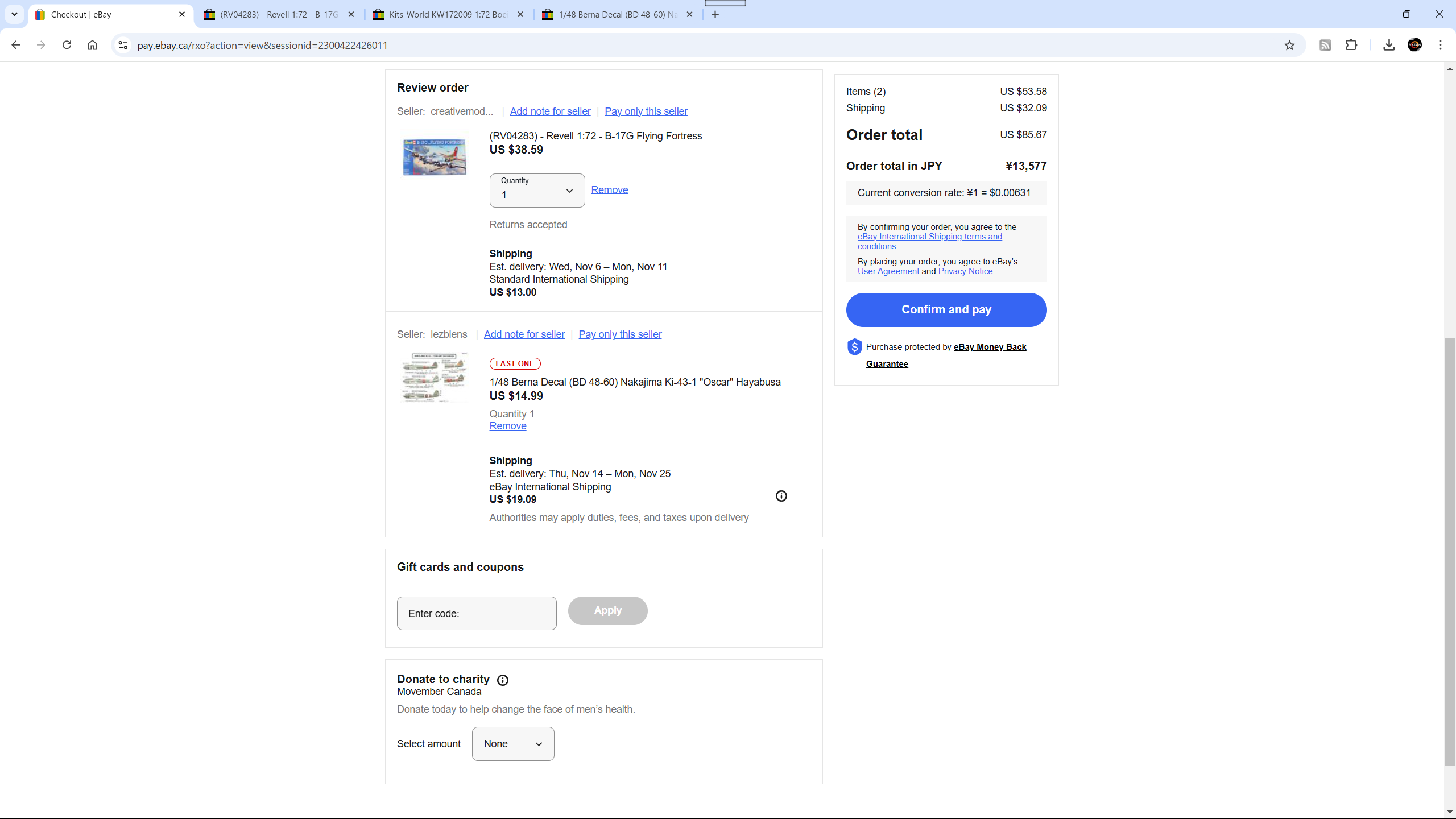Close the Checkout eBay tab
This screenshot has width=1456, height=819.
pyautogui.click(x=182, y=15)
